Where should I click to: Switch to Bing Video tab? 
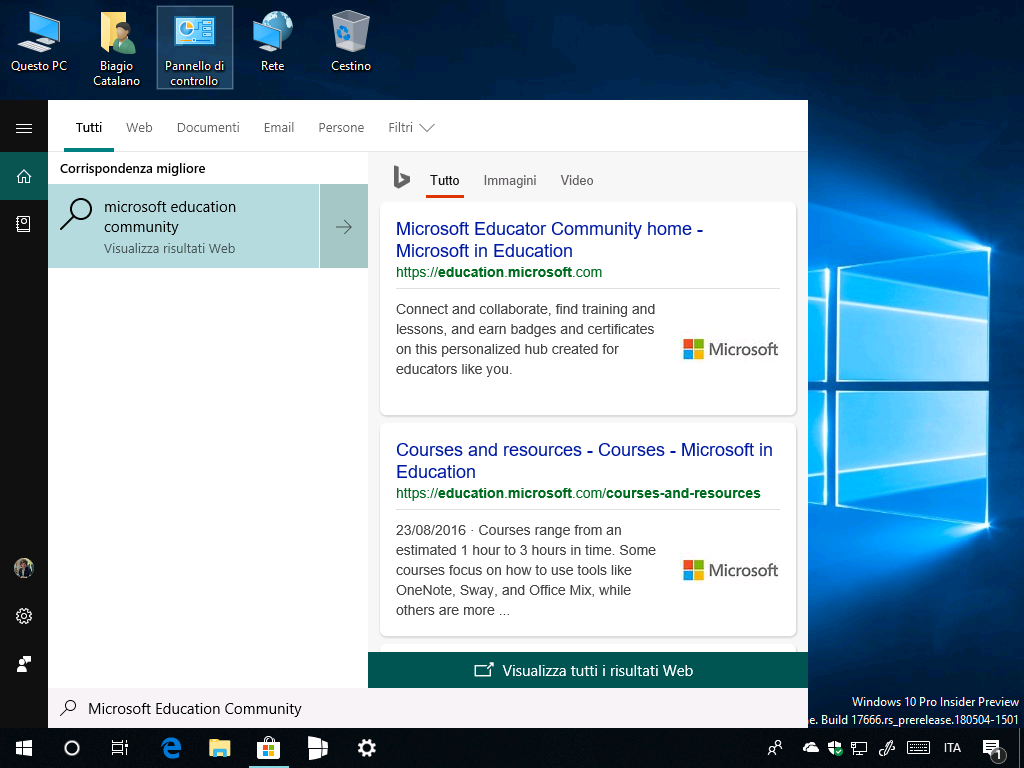577,180
